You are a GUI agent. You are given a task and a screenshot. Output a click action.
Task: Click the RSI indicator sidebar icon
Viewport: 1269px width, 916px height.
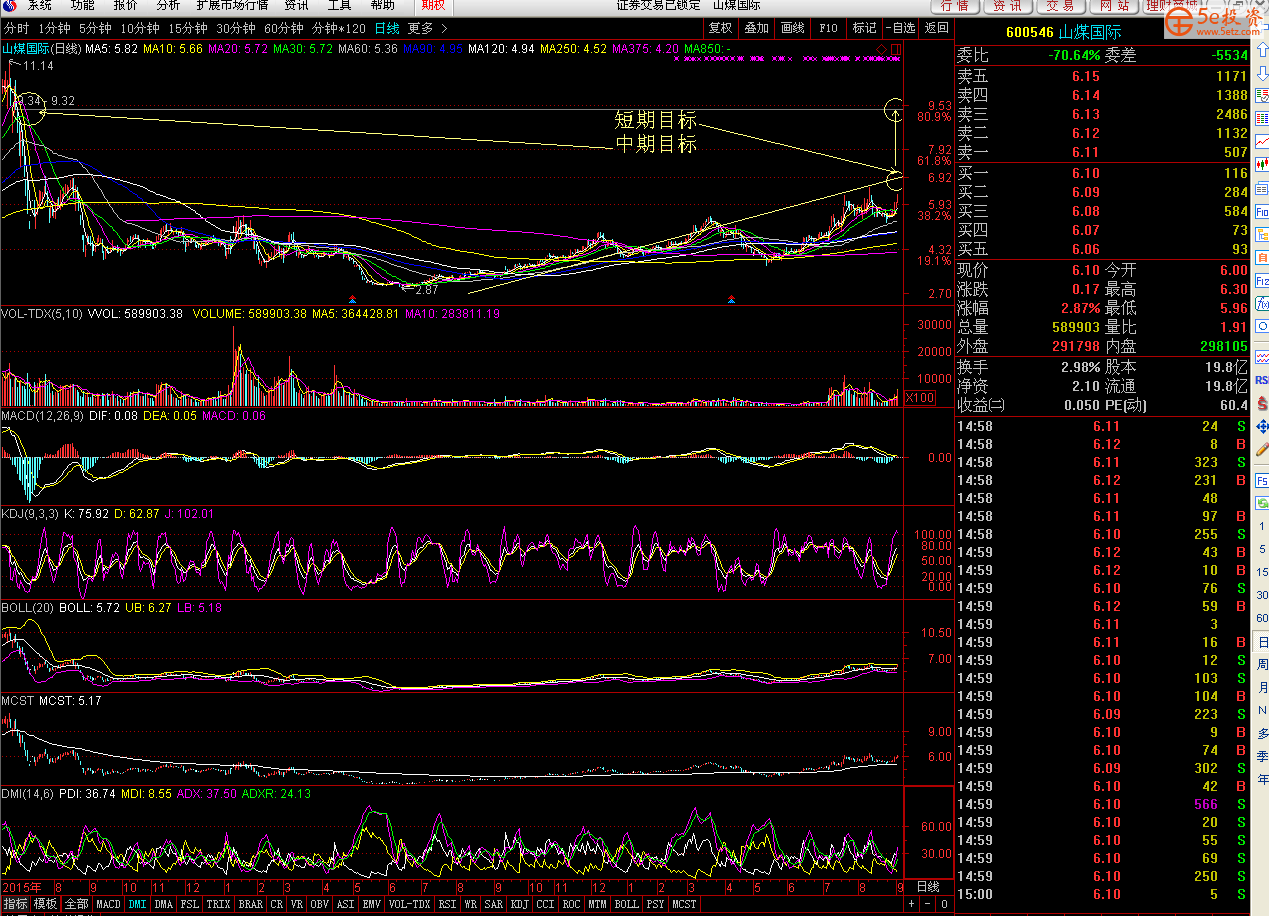[x=1262, y=380]
